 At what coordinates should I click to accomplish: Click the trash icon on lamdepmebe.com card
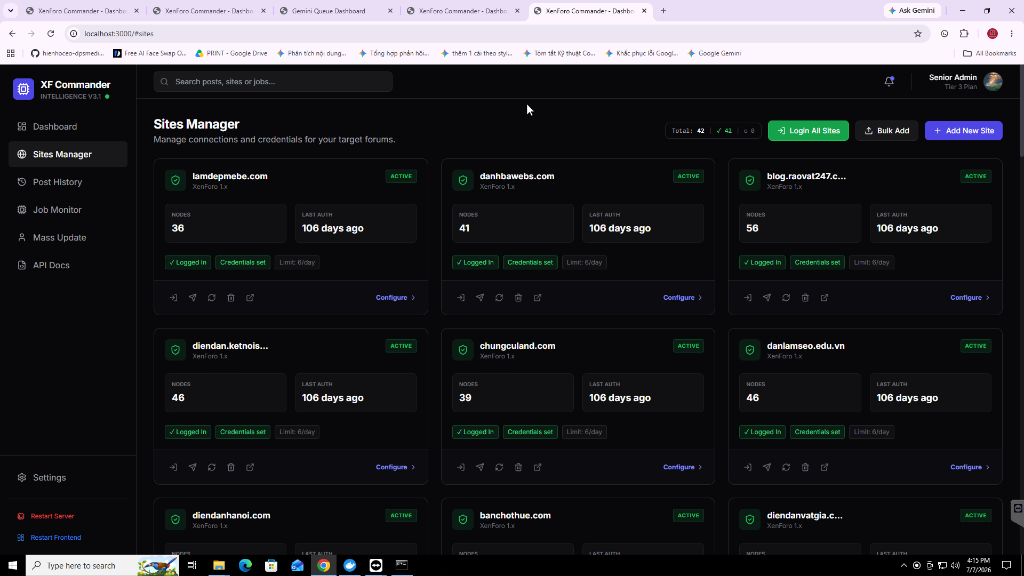tap(231, 298)
